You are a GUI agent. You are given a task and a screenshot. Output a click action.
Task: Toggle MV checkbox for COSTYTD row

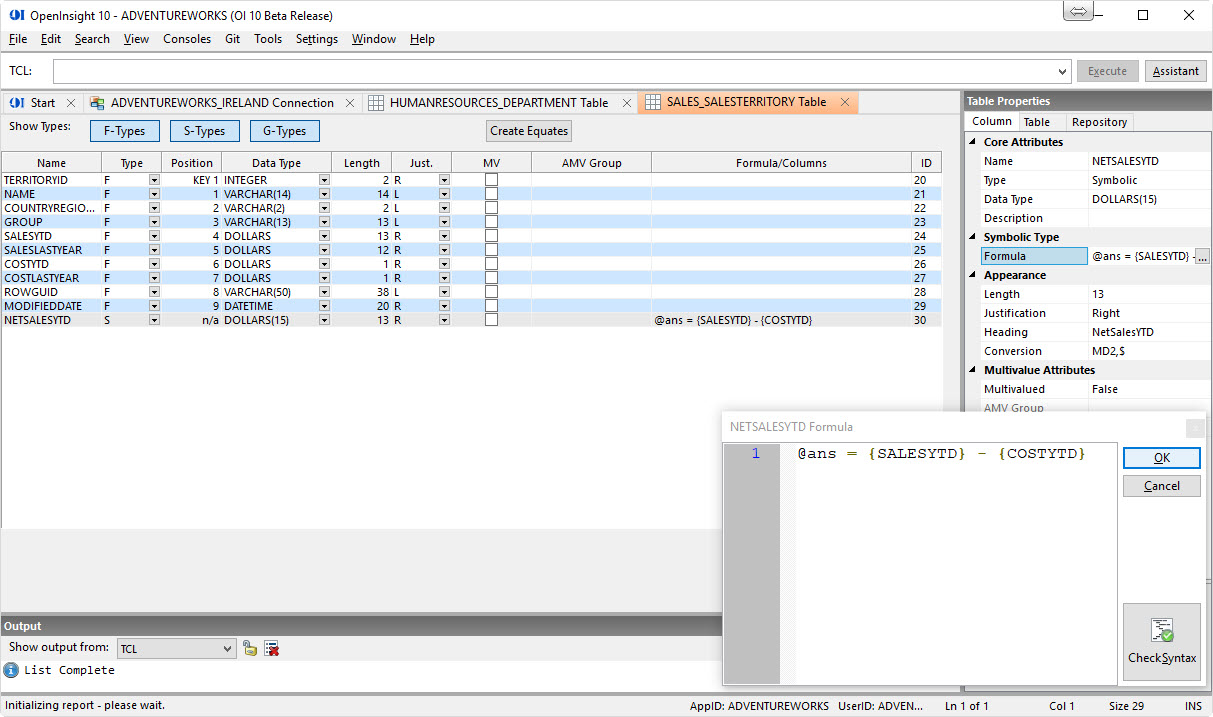(x=491, y=264)
